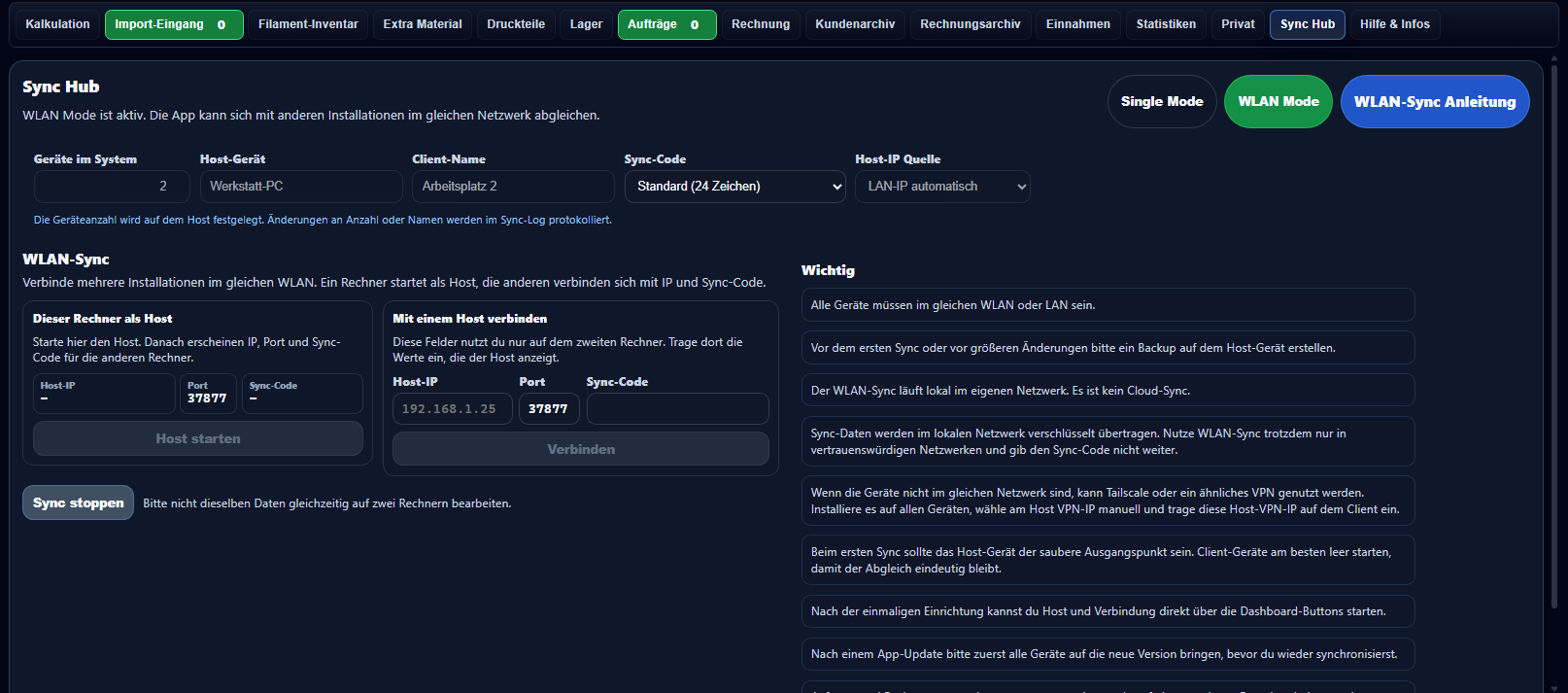This screenshot has height=693, width=1568.
Task: Click the Host-IP input in connect panel
Action: point(453,409)
